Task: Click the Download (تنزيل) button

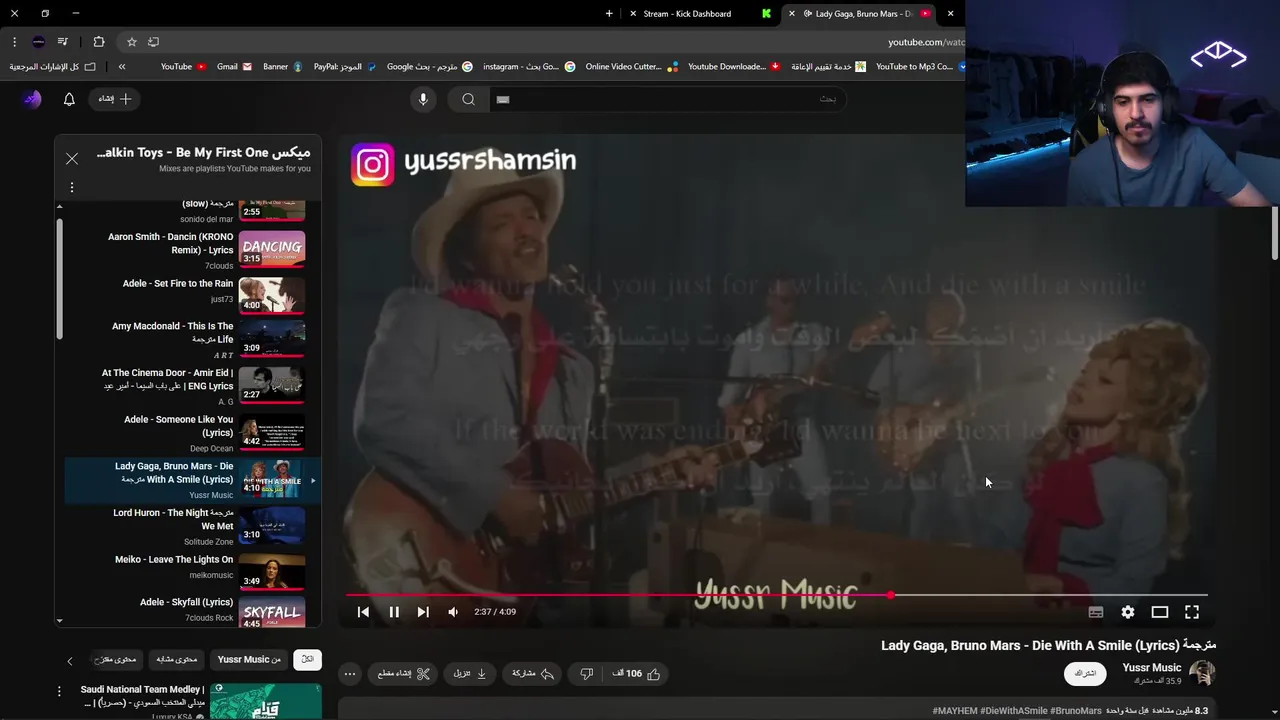Action: pyautogui.click(x=469, y=674)
